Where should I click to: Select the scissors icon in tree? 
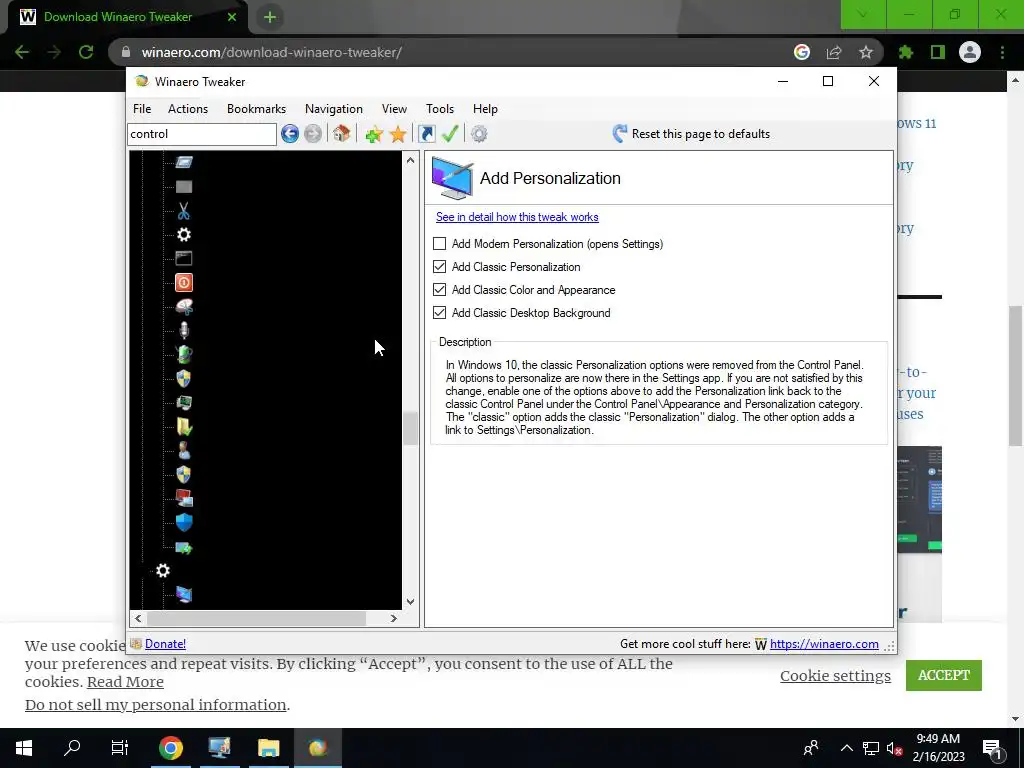[x=184, y=211]
